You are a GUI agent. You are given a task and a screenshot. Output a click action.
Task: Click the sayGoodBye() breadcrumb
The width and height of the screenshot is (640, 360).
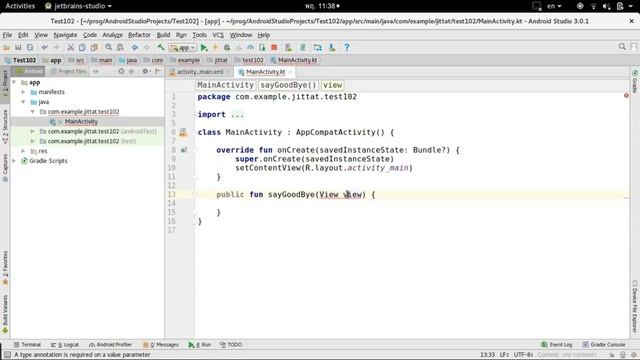pyautogui.click(x=289, y=85)
